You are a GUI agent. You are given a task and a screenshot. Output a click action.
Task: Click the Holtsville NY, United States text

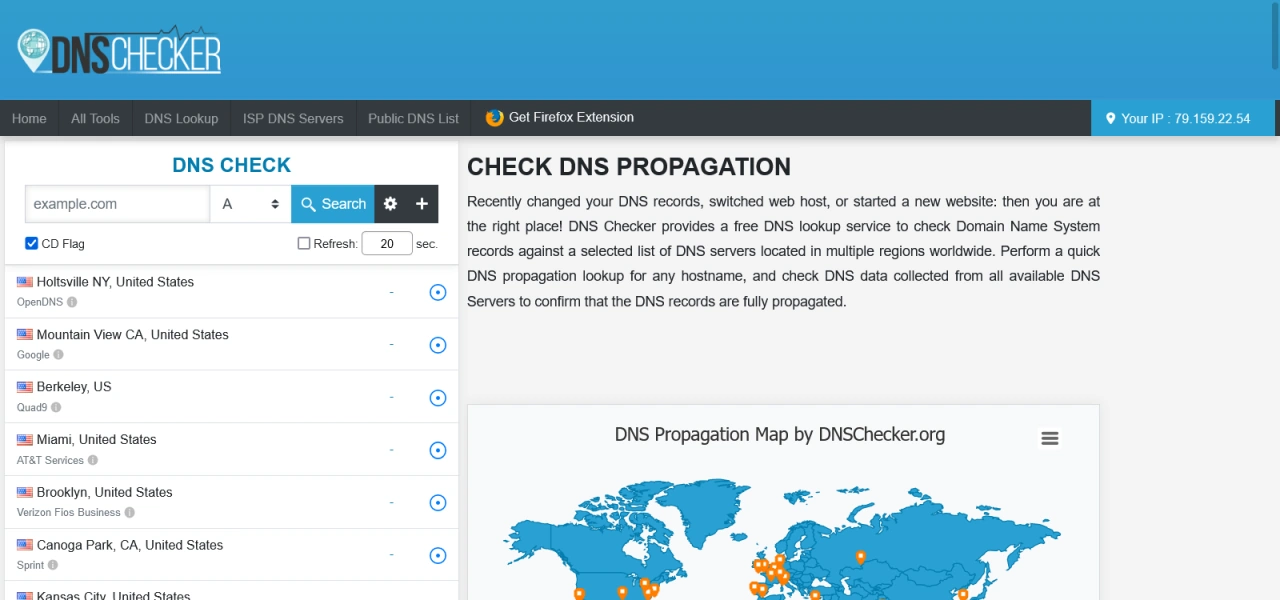pyautogui.click(x=115, y=282)
